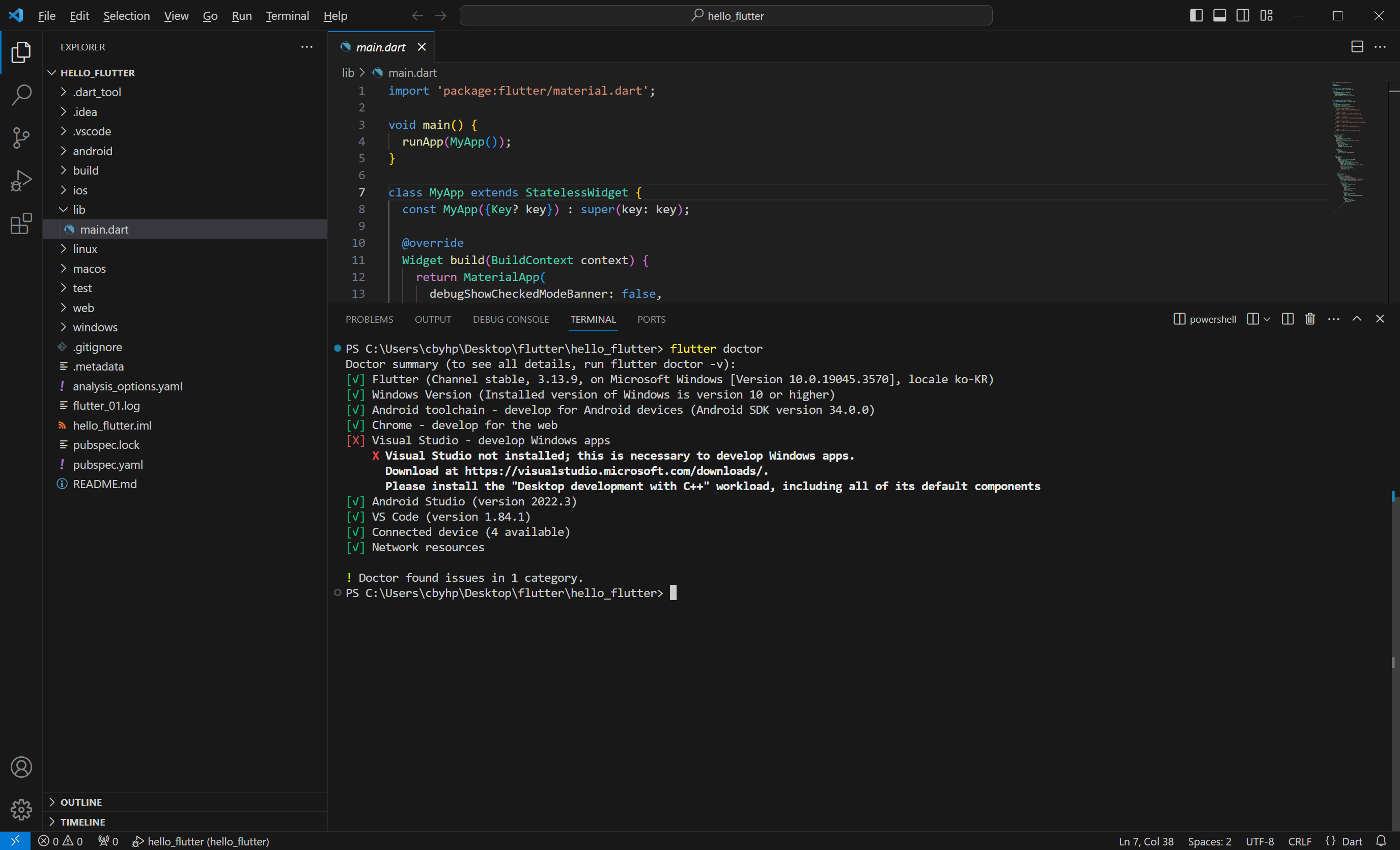Click the hello_flutter debug launch status item
Viewport: 1400px width, 850px height.
pyautogui.click(x=201, y=841)
